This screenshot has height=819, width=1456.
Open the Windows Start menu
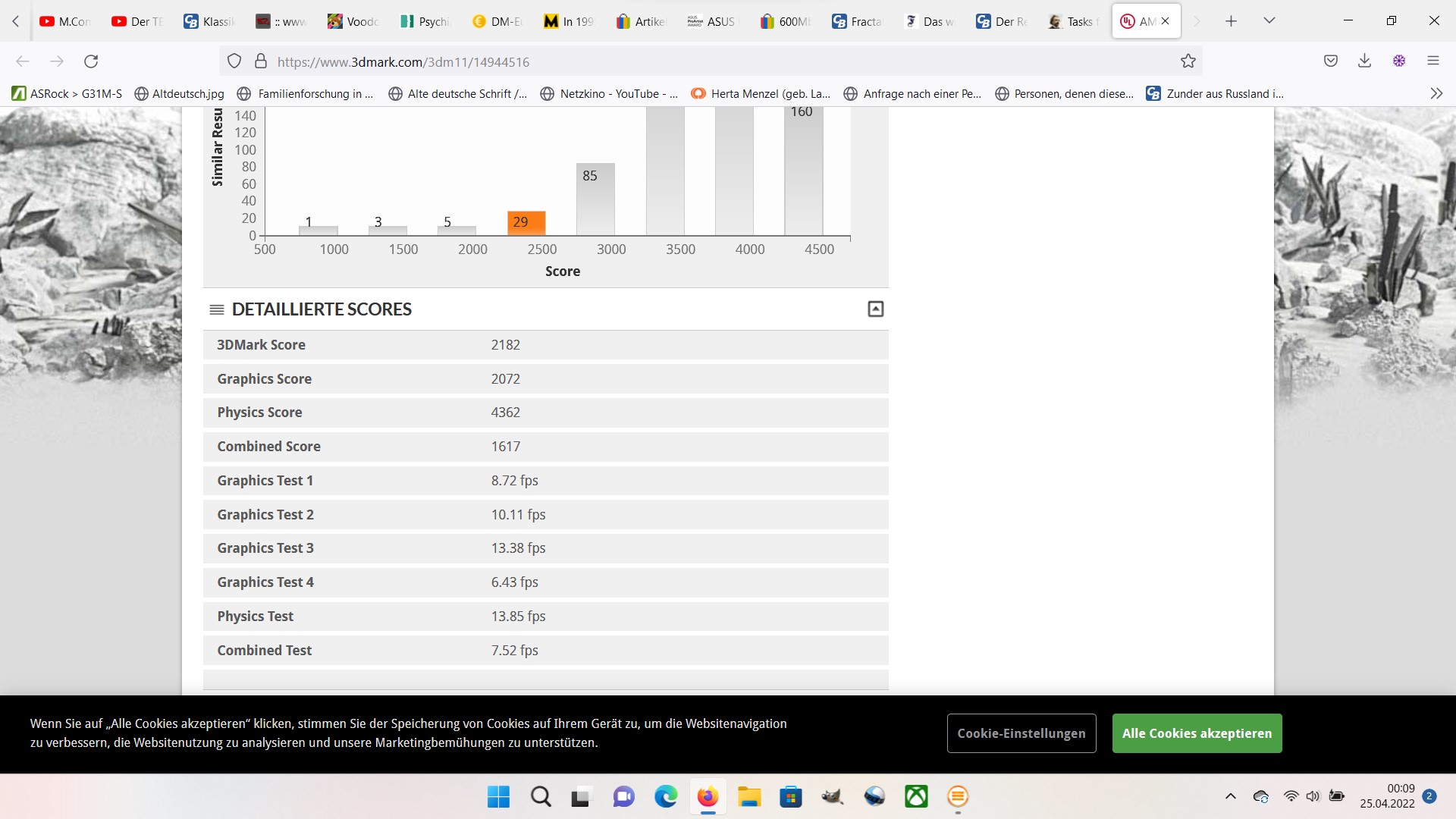(x=498, y=797)
